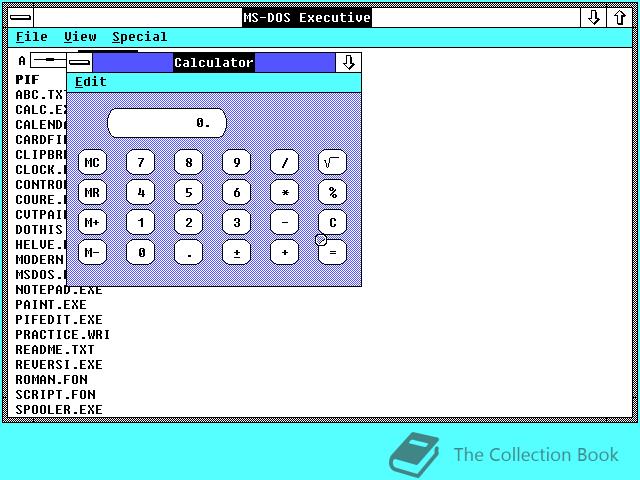Select PIFEDIT.EXE in file list
Screen dimensions: 640x480
pyautogui.click(x=59, y=320)
